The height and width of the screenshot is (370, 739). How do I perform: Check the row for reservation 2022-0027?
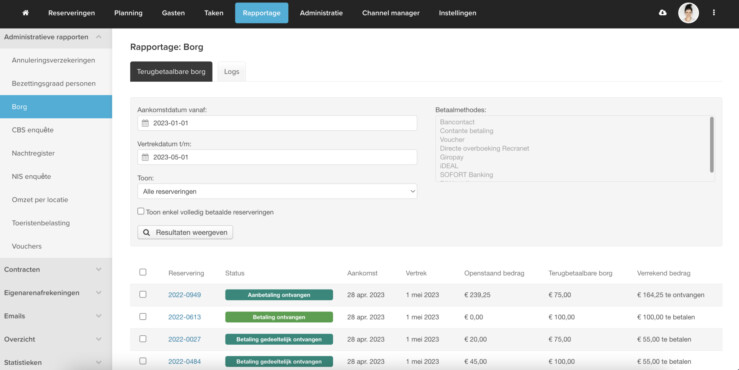(x=143, y=338)
